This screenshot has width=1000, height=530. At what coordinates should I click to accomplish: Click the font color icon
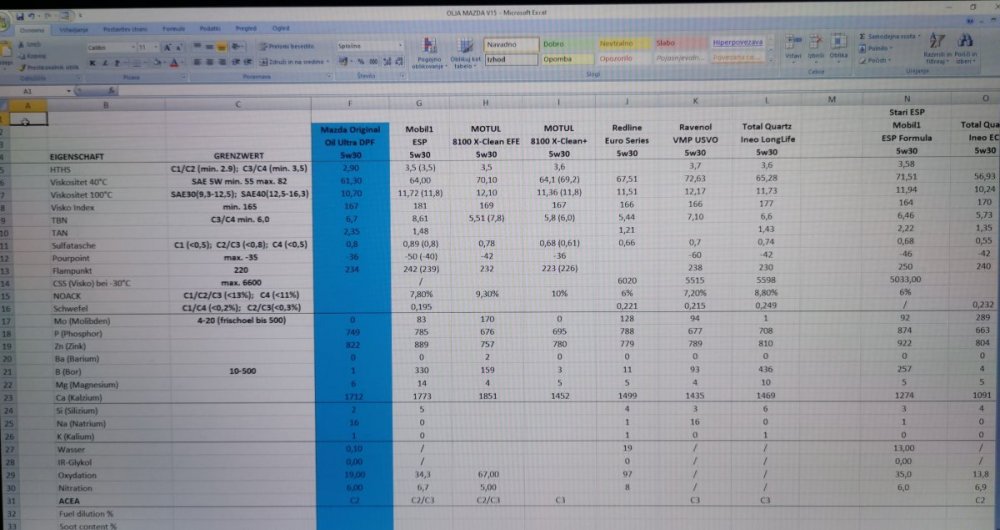(x=171, y=62)
